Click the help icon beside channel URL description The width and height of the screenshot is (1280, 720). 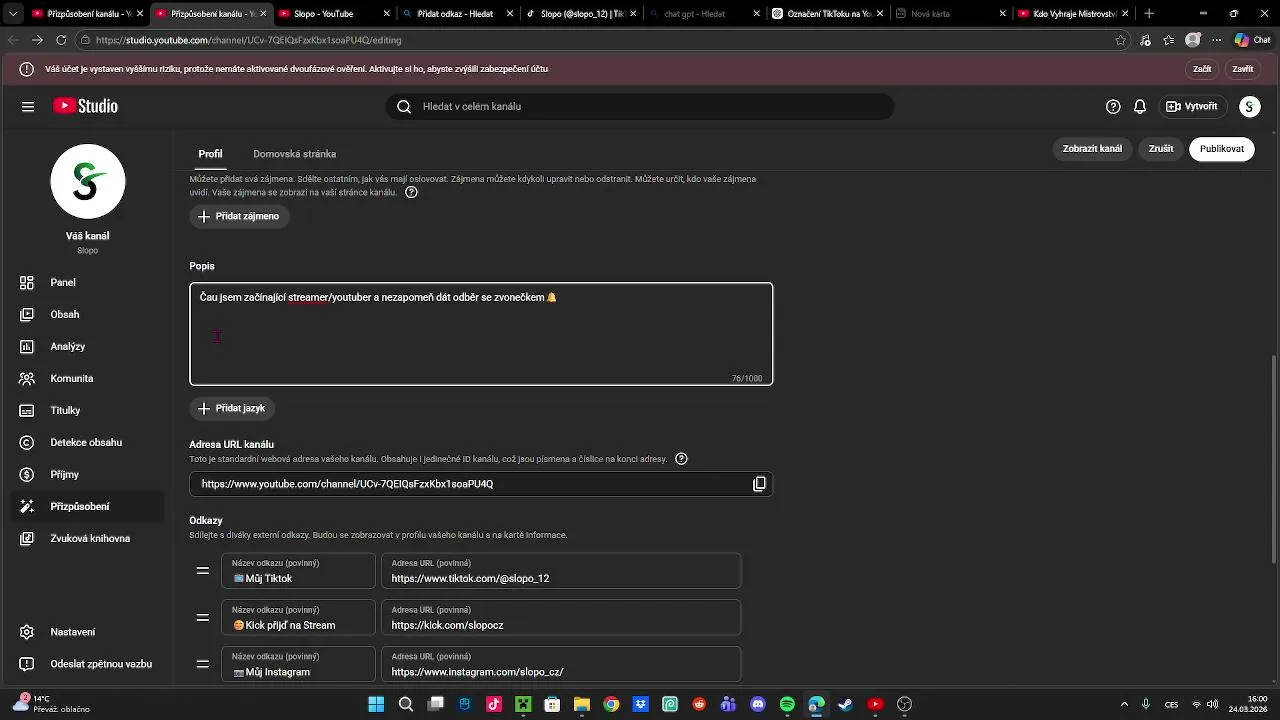(x=681, y=459)
